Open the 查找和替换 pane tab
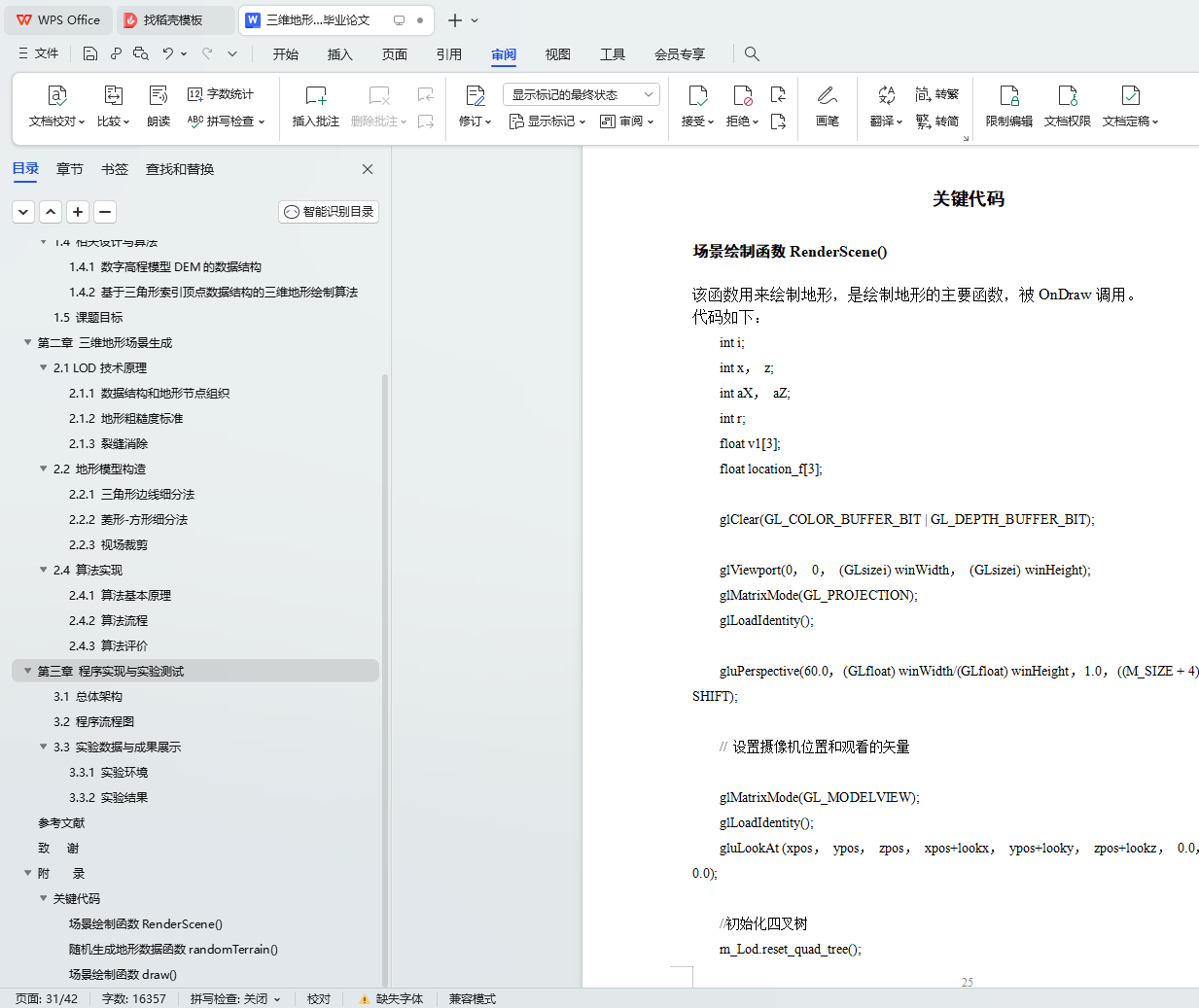Viewport: 1199px width, 1008px height. (180, 169)
